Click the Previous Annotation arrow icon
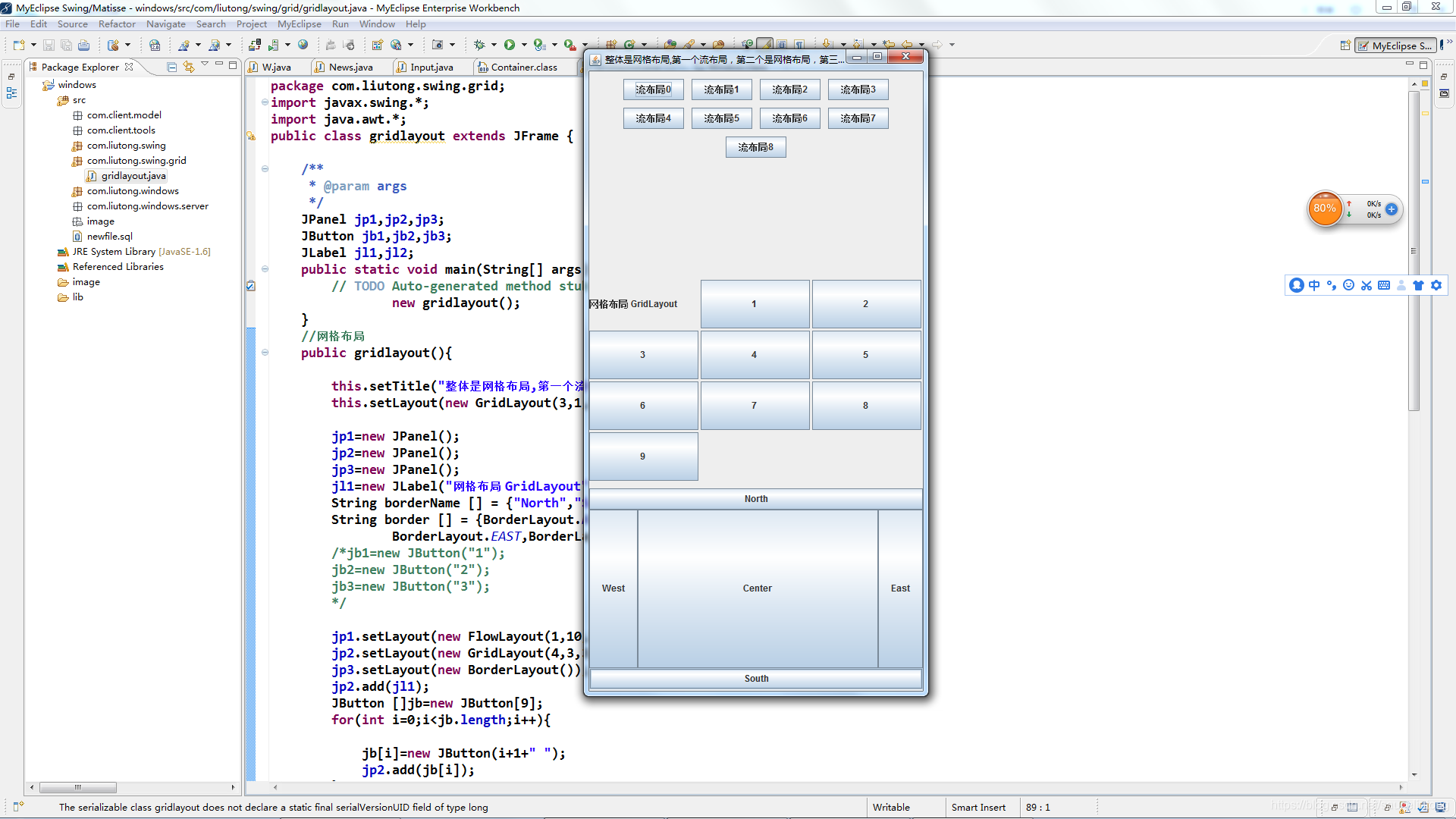 tap(858, 45)
